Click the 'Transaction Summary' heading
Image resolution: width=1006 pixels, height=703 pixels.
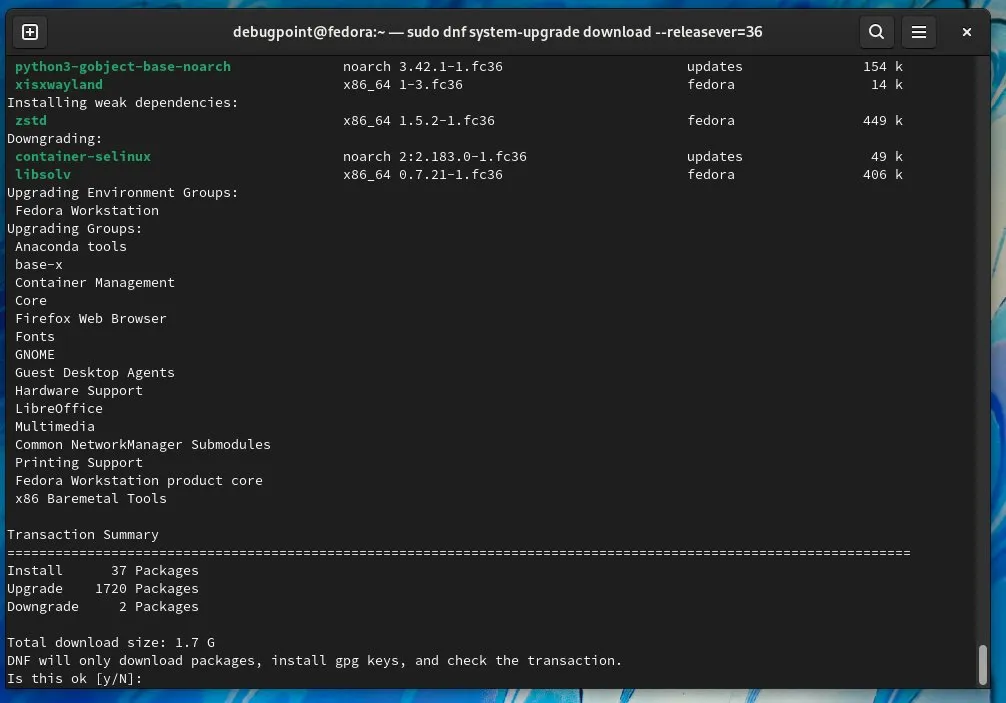tap(83, 534)
